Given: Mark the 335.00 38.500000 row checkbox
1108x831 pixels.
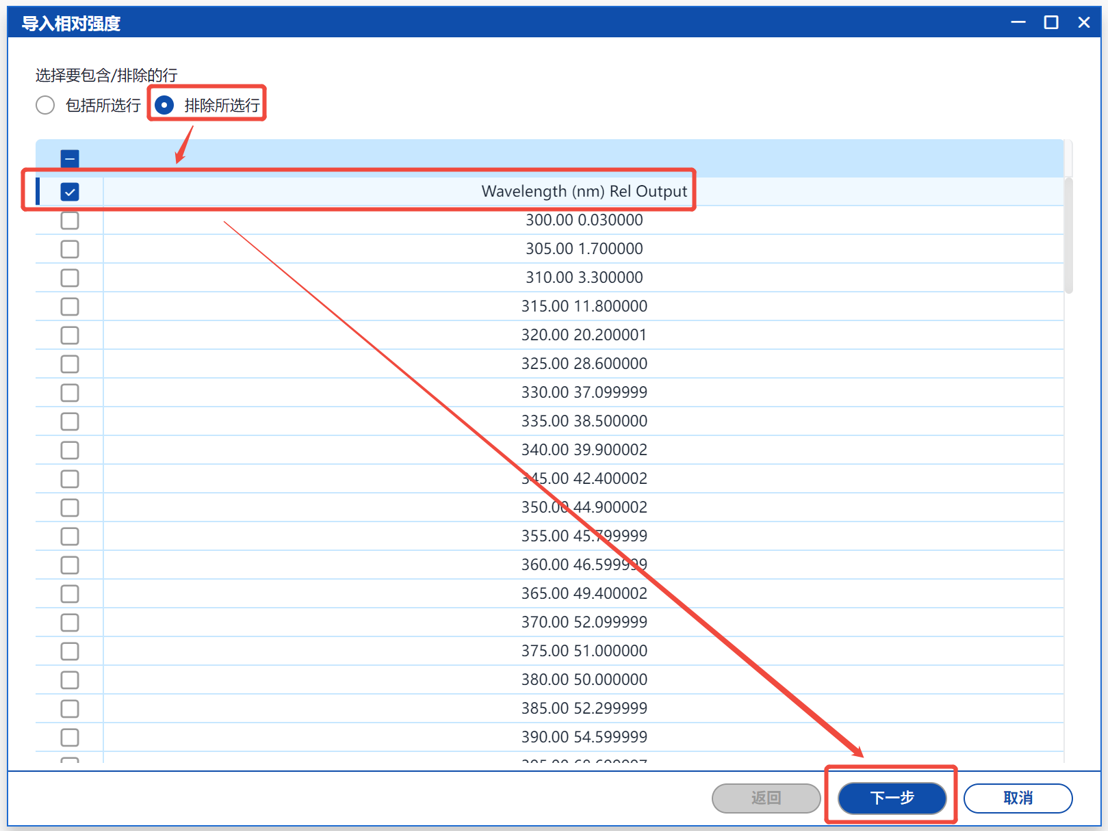Looking at the screenshot, I should pos(70,421).
